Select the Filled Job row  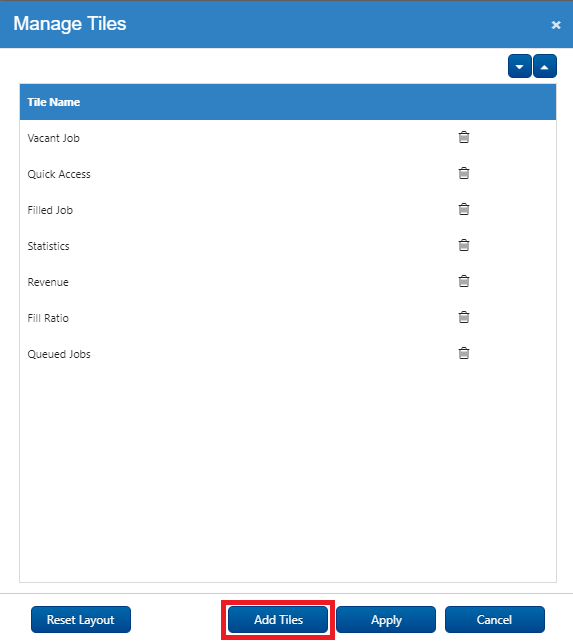tap(288, 210)
